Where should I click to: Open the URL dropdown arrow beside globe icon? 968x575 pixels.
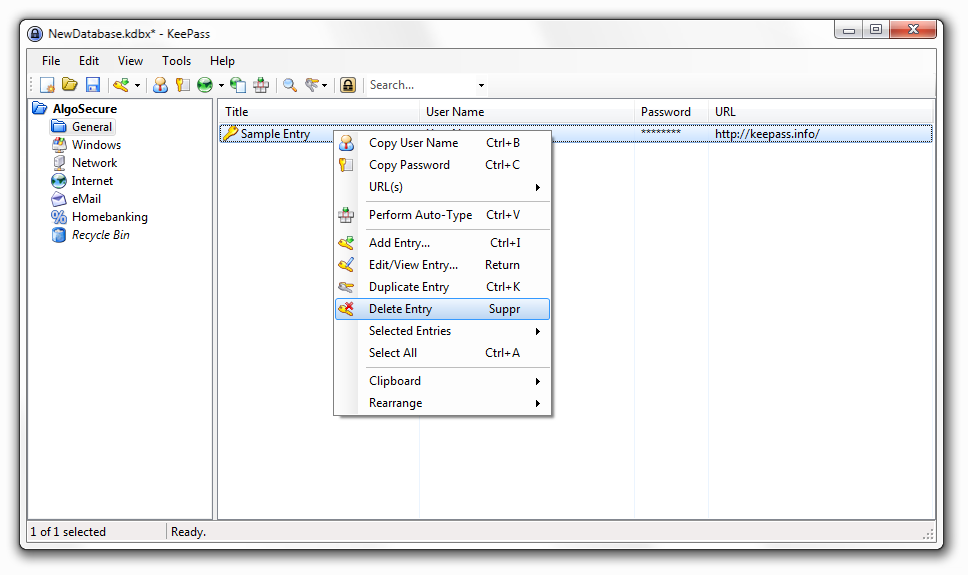tap(221, 85)
